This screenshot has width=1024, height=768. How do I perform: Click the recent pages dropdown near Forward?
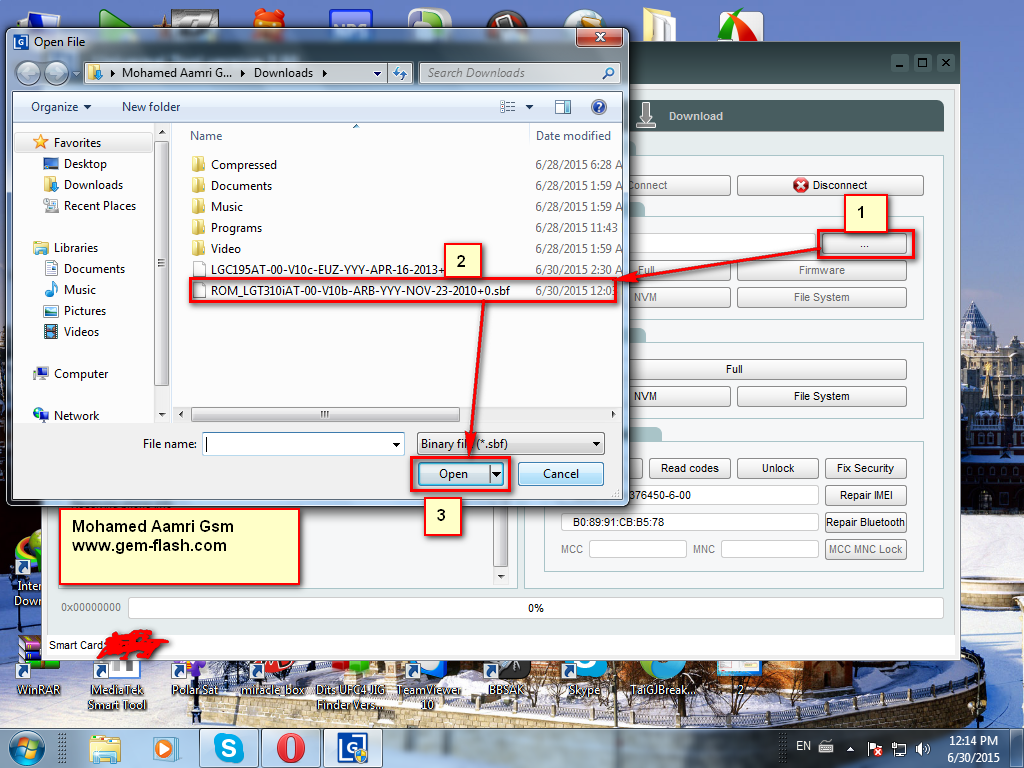point(76,74)
